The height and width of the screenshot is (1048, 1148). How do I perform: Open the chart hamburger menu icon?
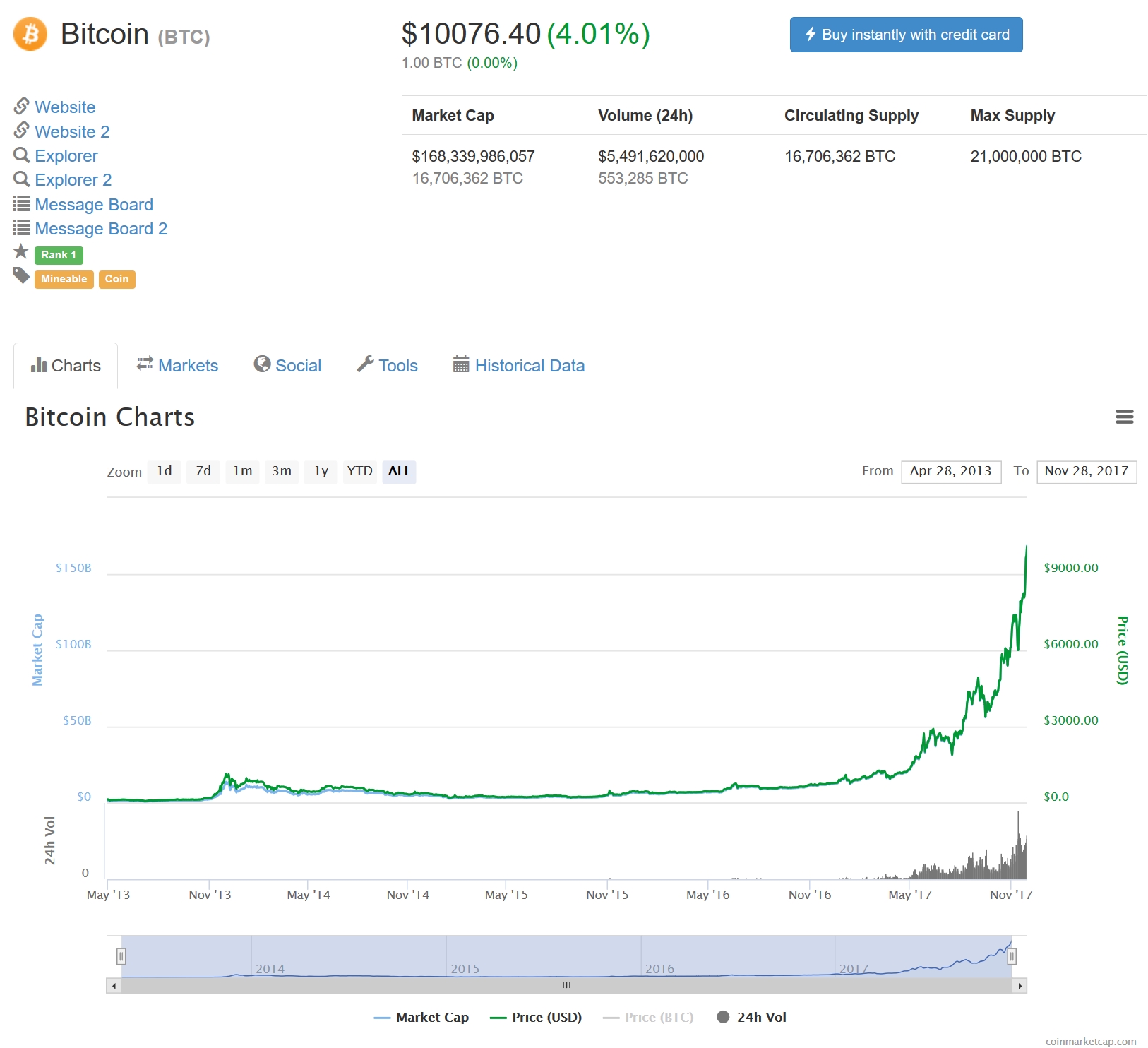coord(1124,417)
